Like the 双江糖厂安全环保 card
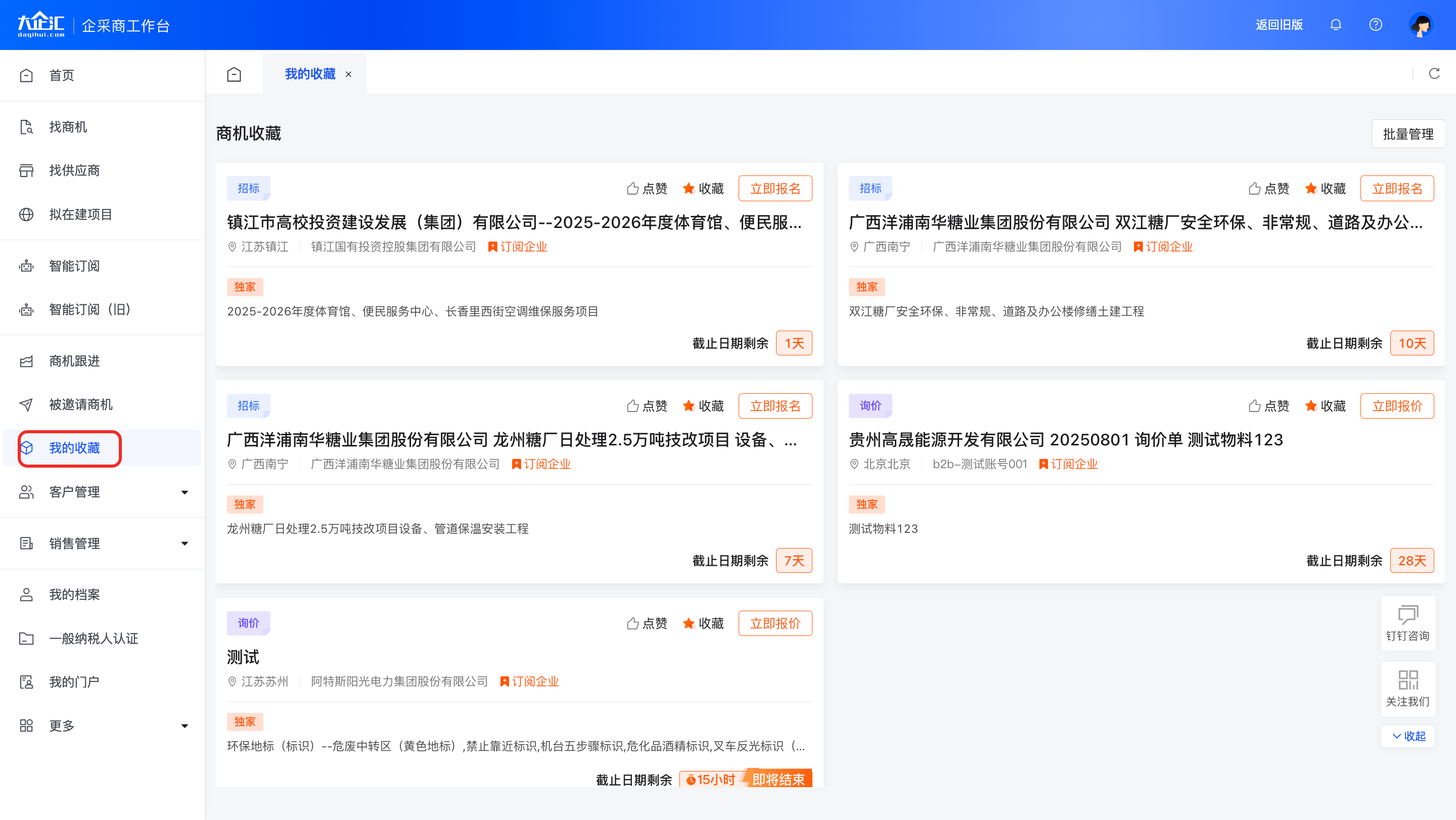The image size is (1456, 820). (x=1269, y=188)
